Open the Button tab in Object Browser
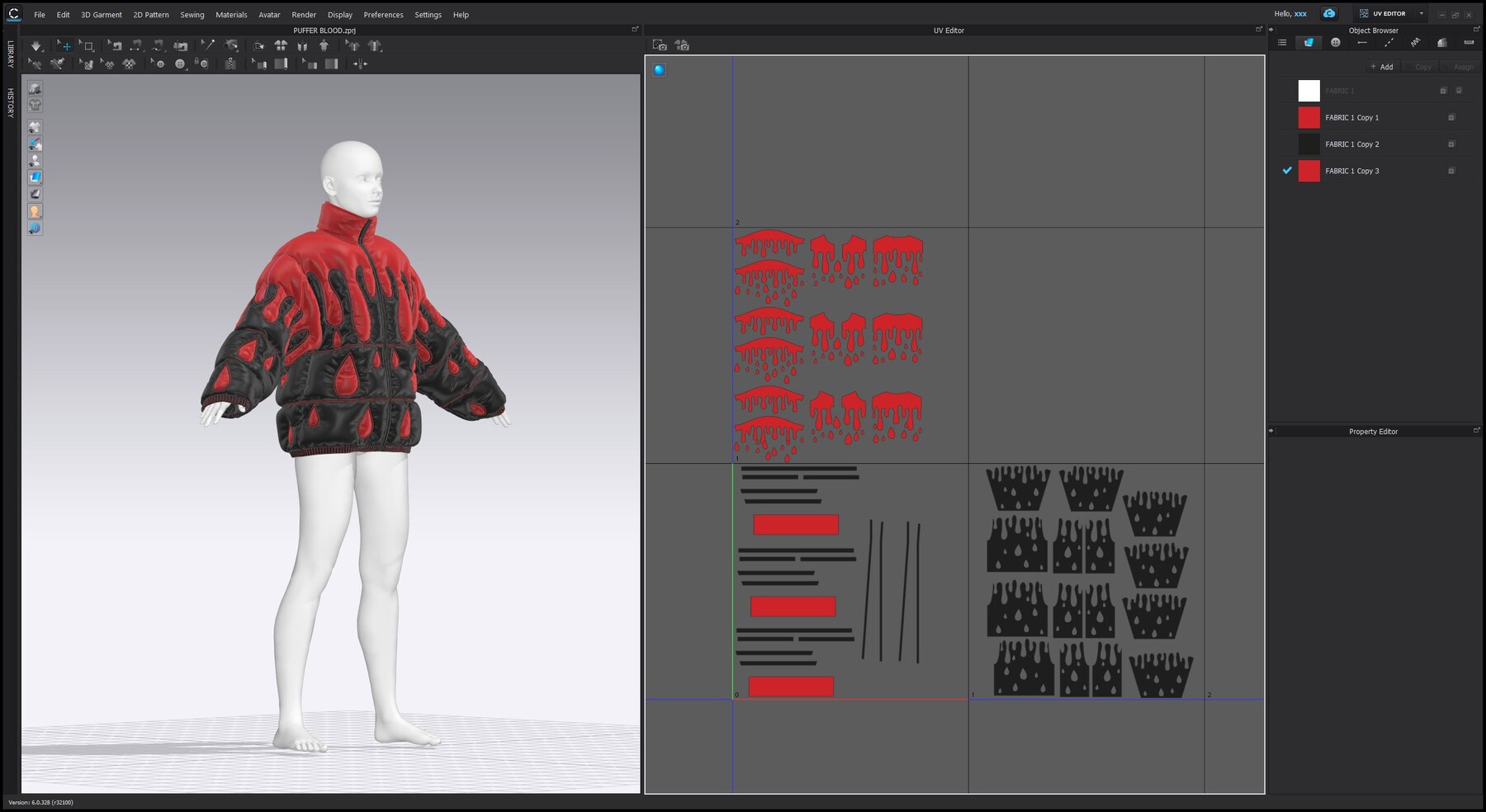 coord(1336,43)
